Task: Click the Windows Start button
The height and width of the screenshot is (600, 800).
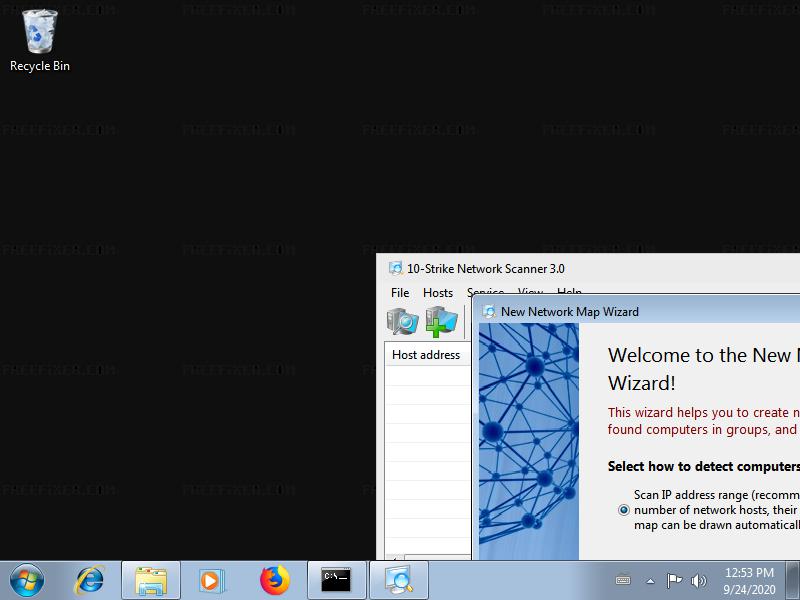Action: (27, 580)
